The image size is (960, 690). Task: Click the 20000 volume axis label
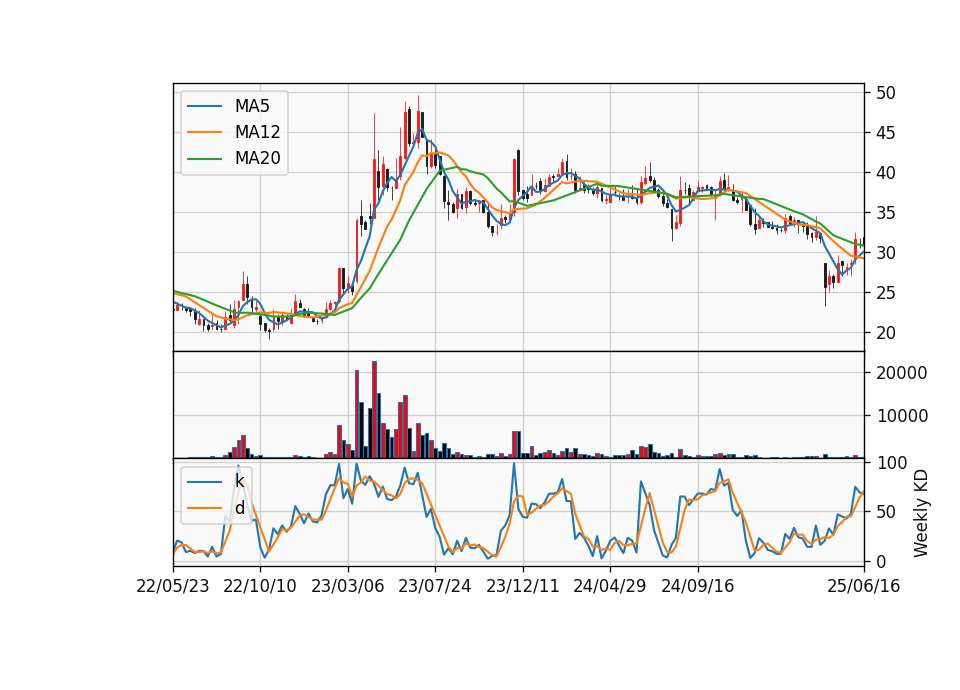[902, 373]
